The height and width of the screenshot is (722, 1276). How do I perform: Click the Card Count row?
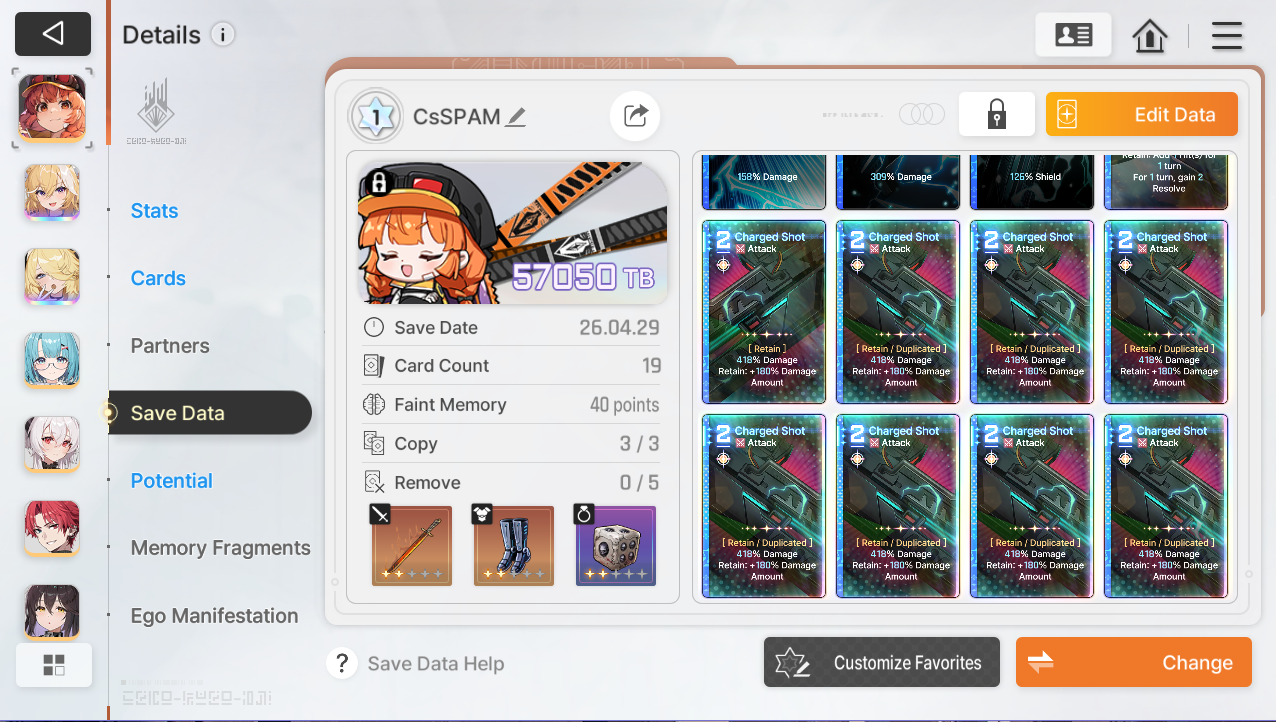point(511,366)
